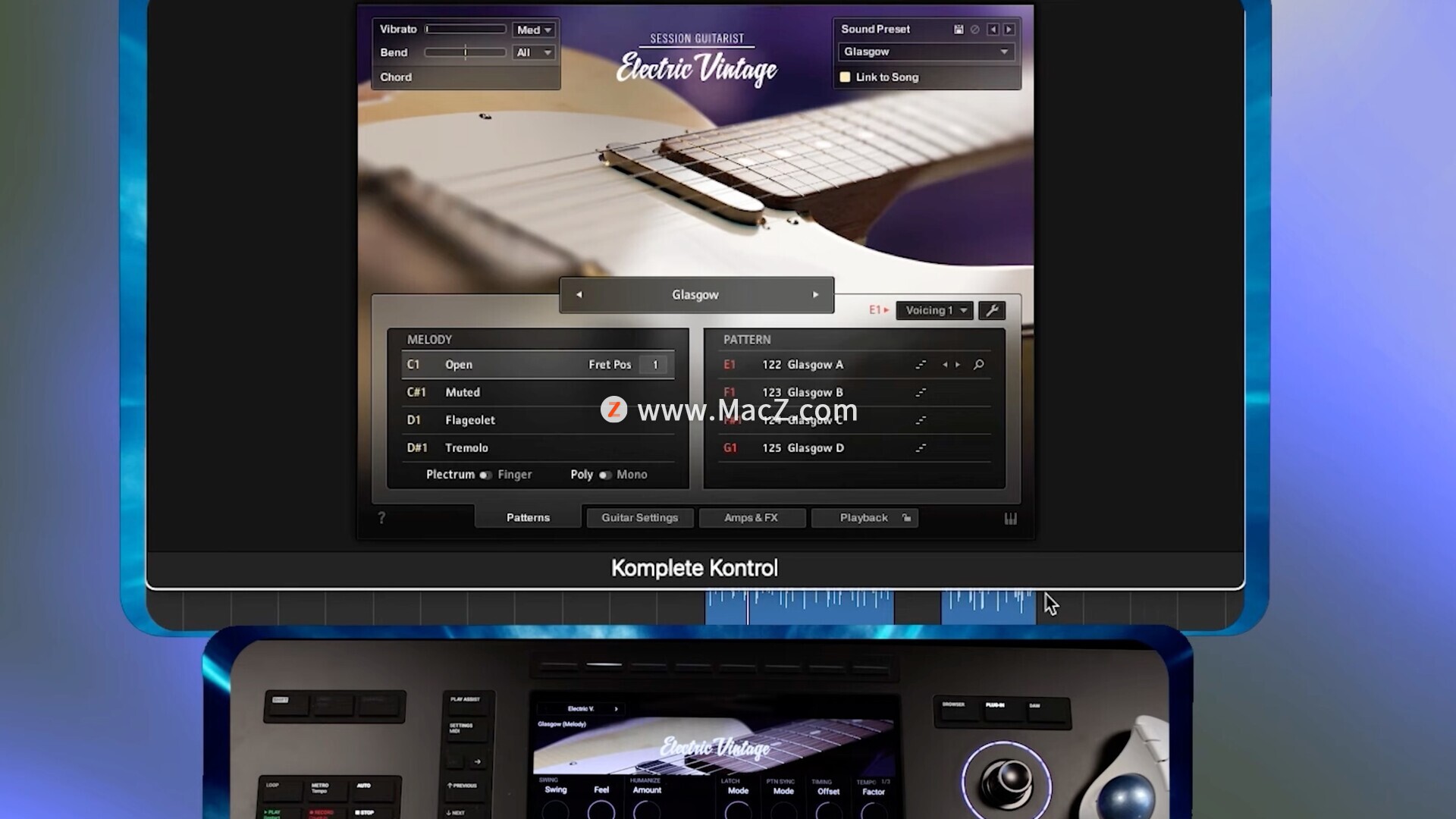
Task: Click the steps icon for Glasgow C row
Action: point(921,420)
